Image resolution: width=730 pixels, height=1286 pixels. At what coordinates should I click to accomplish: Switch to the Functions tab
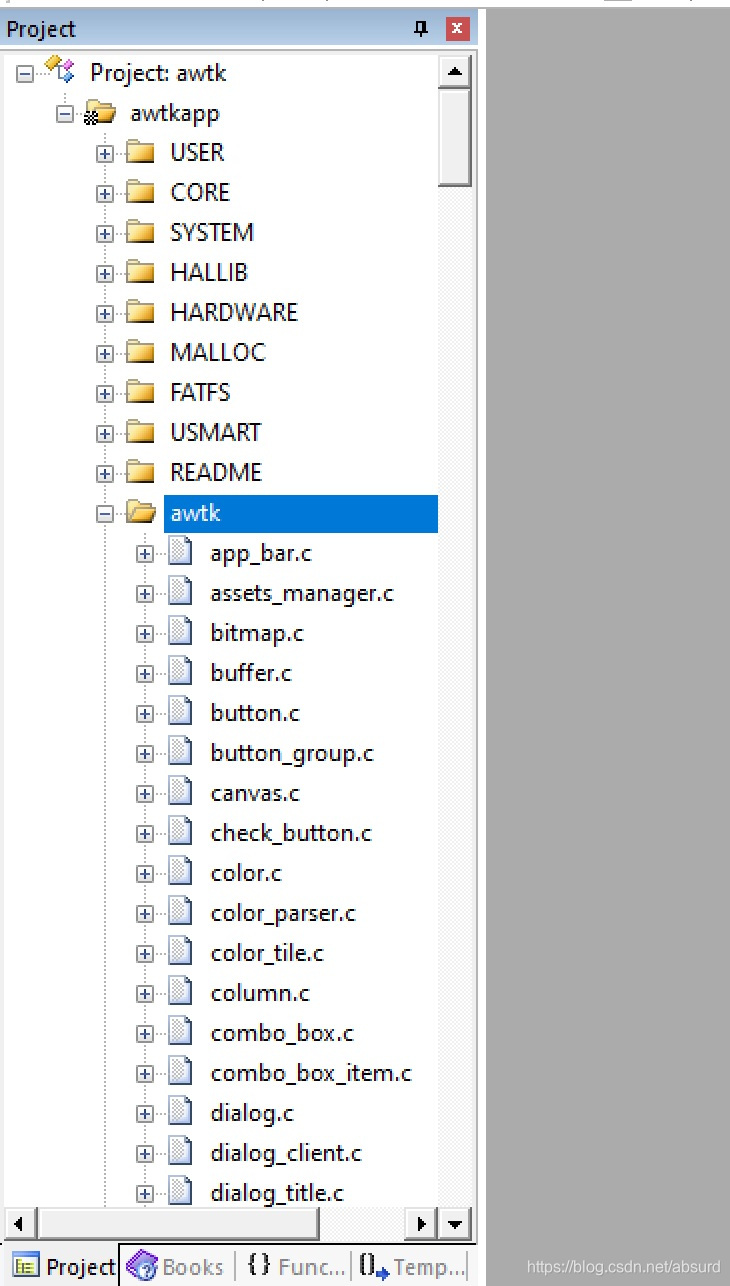(296, 1266)
